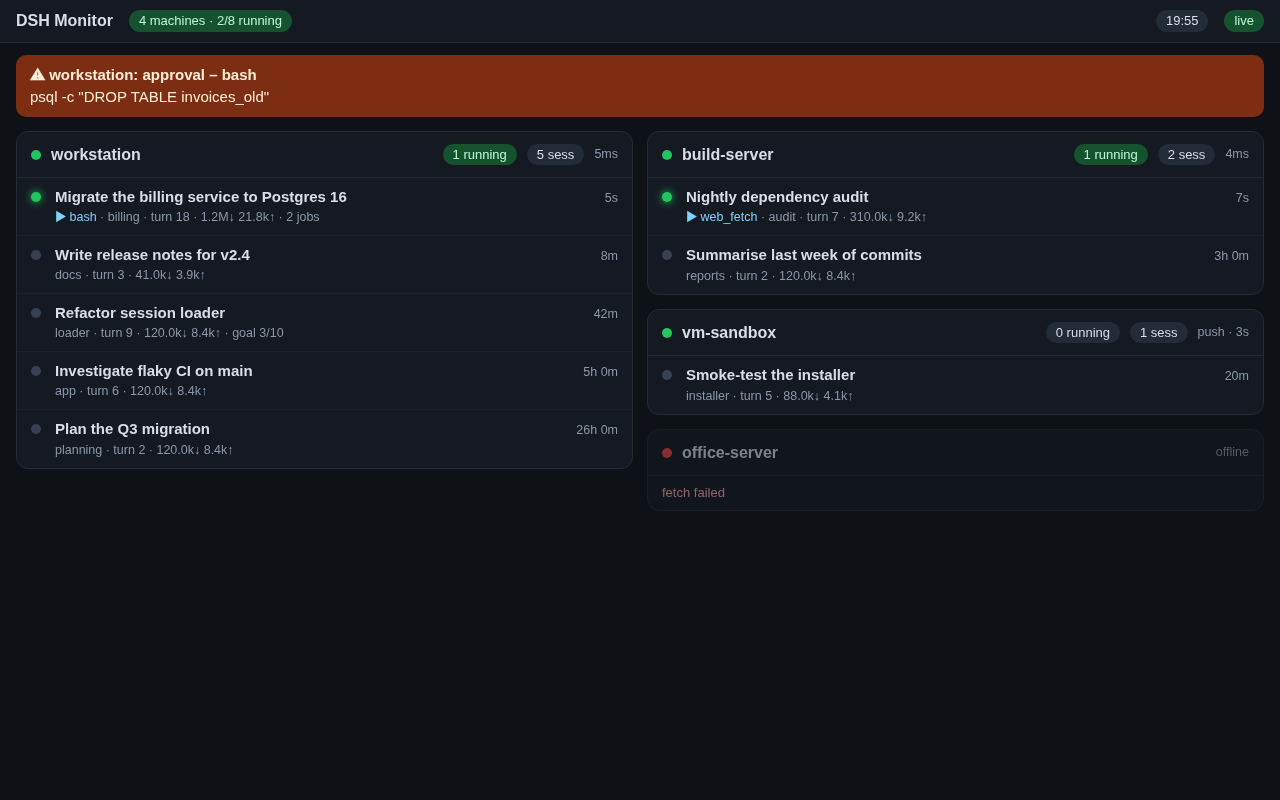The image size is (1280, 800).
Task: Click the 1 sess badge on vm-sandbox
Action: coord(1159,333)
